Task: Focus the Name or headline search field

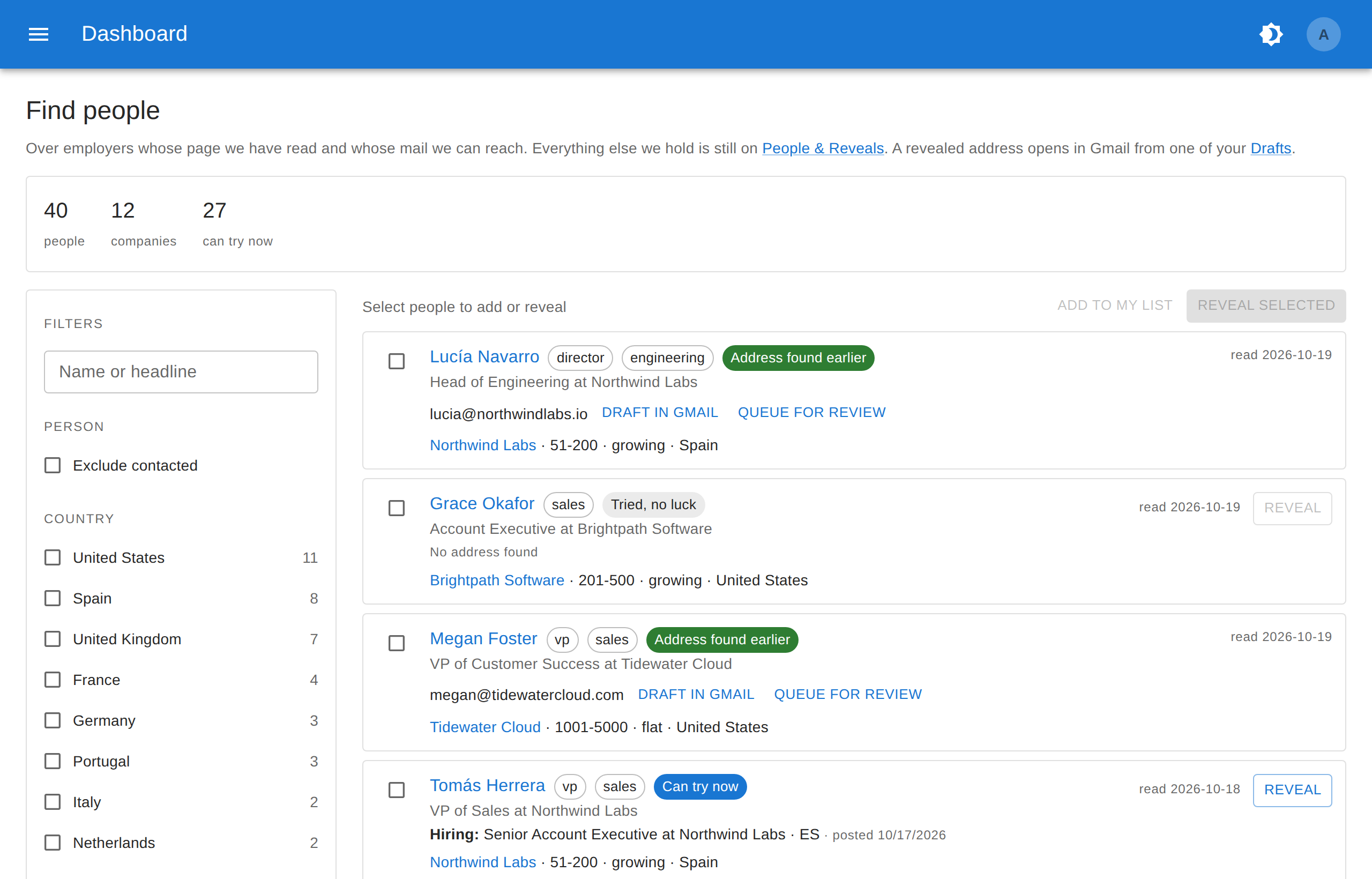Action: [181, 371]
